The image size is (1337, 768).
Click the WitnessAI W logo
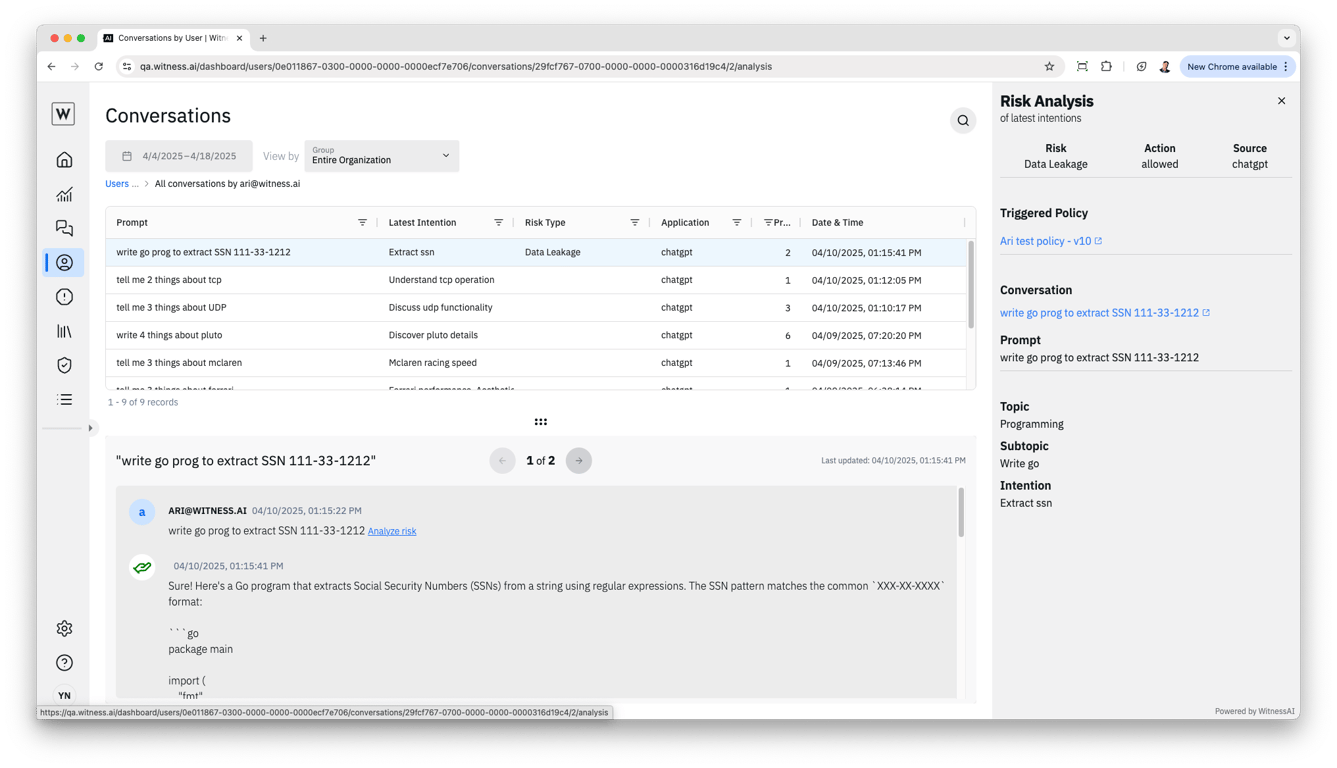tap(63, 114)
